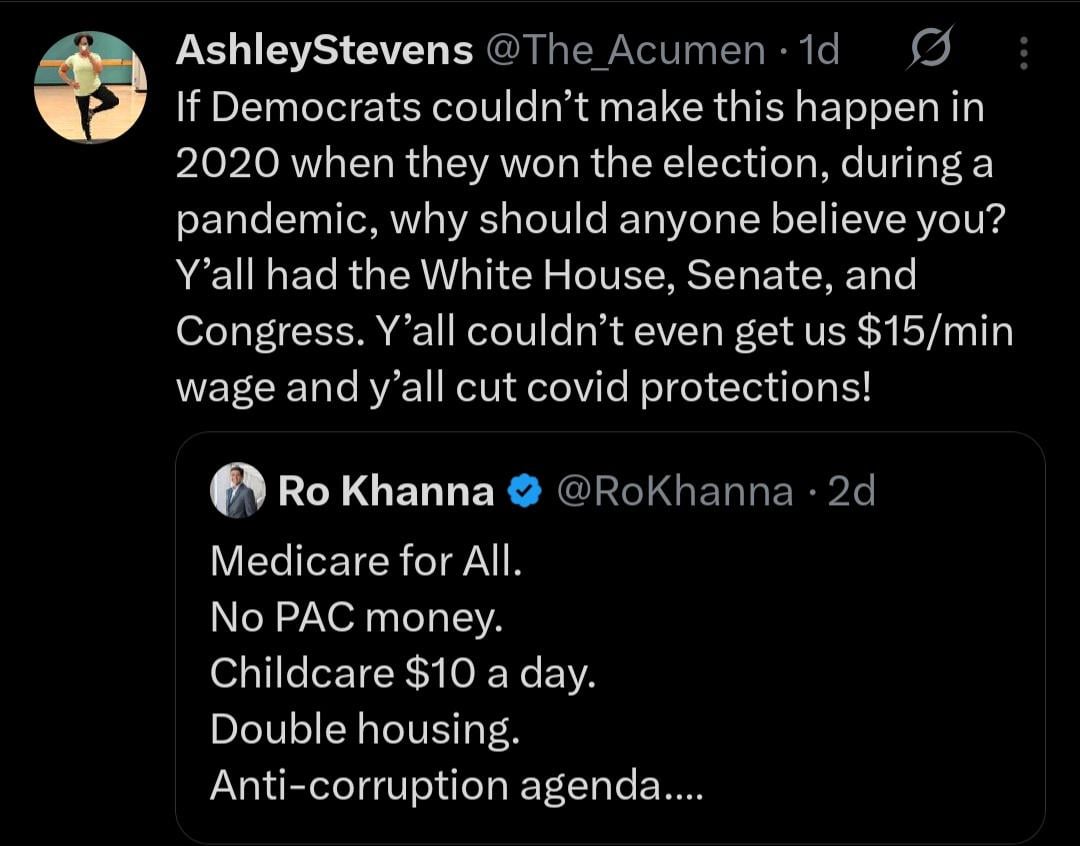
Task: Go to the @RoKhanna handle
Action: point(673,491)
